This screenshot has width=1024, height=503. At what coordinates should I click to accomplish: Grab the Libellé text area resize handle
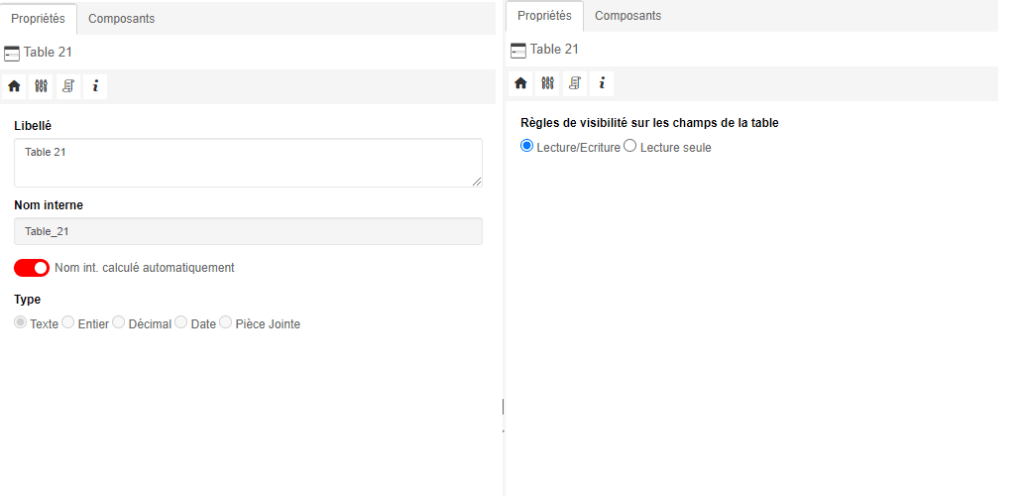pyautogui.click(x=477, y=181)
